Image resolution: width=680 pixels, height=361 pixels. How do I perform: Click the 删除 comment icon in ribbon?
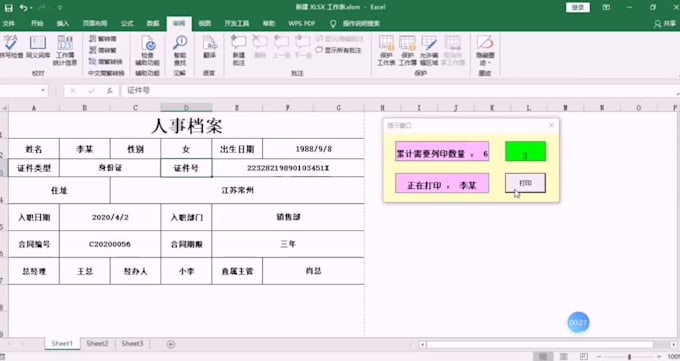[x=260, y=47]
